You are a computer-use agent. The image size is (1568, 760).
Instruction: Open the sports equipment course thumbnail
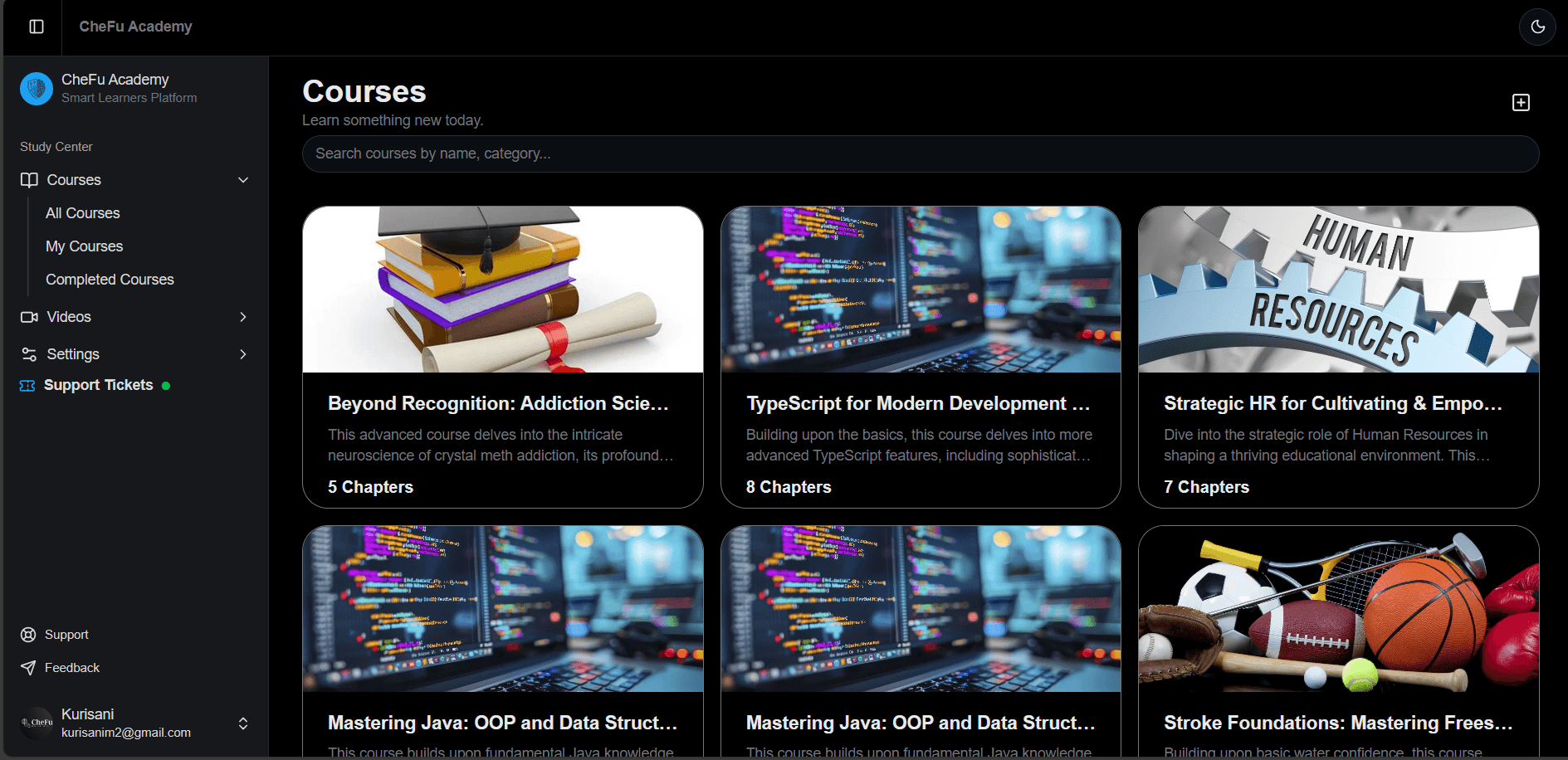coord(1339,609)
